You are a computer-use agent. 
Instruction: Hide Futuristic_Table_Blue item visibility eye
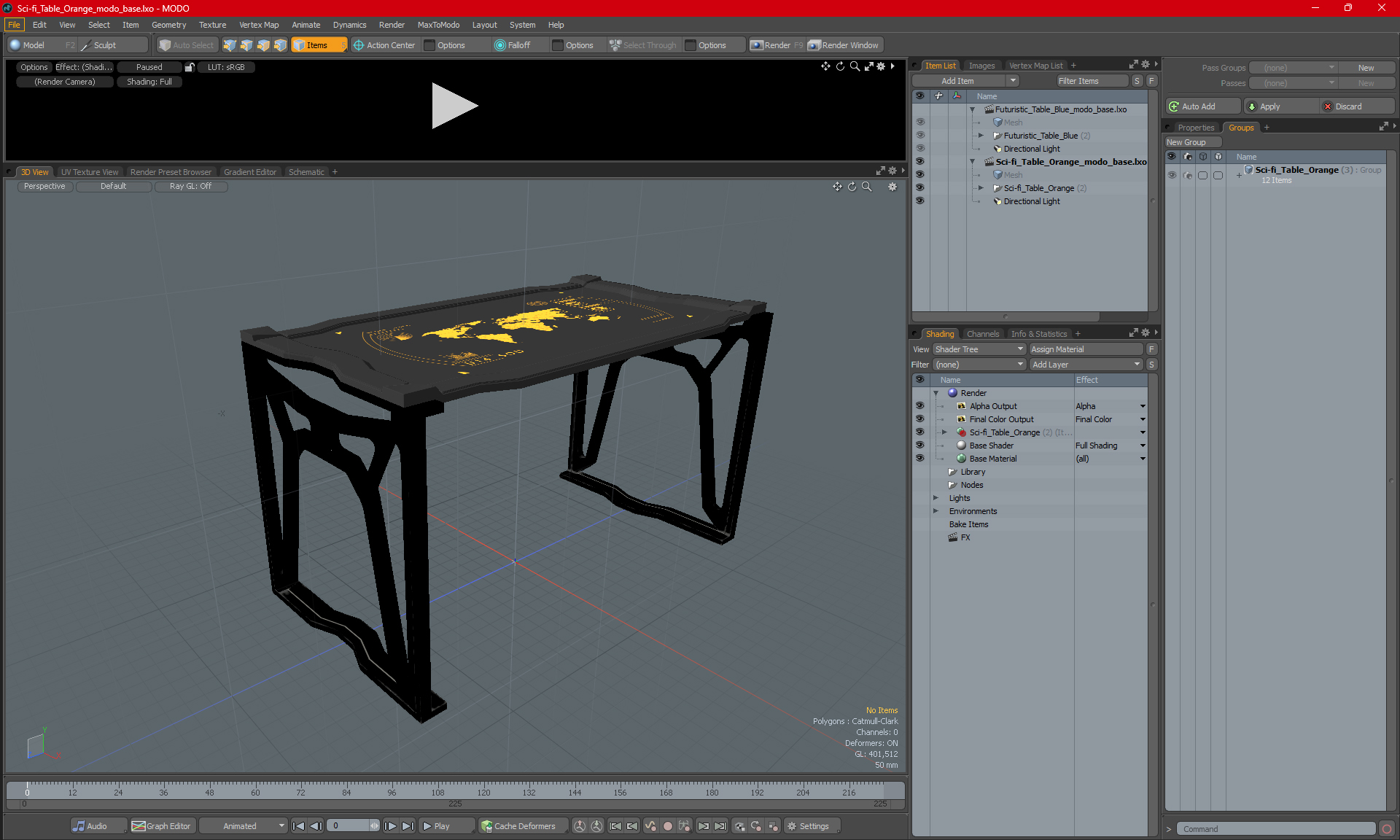920,136
